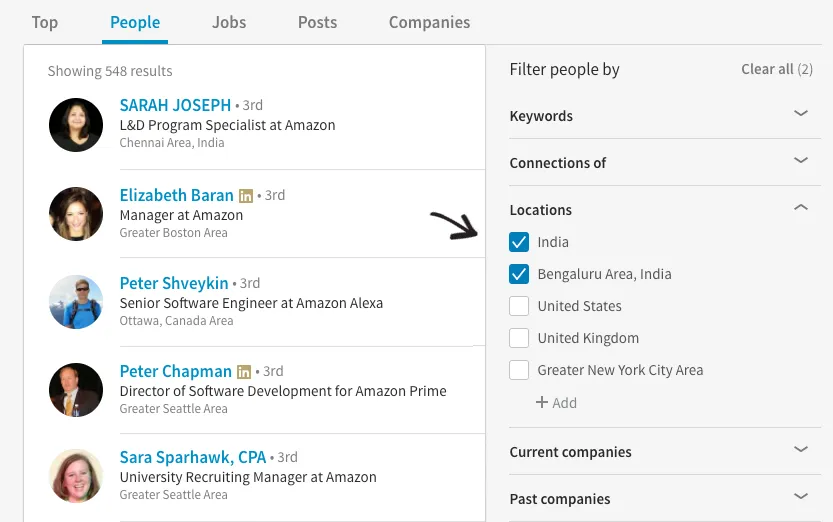Click 'Greater Boston Area' location text
This screenshot has height=522, width=833.
click(x=173, y=233)
